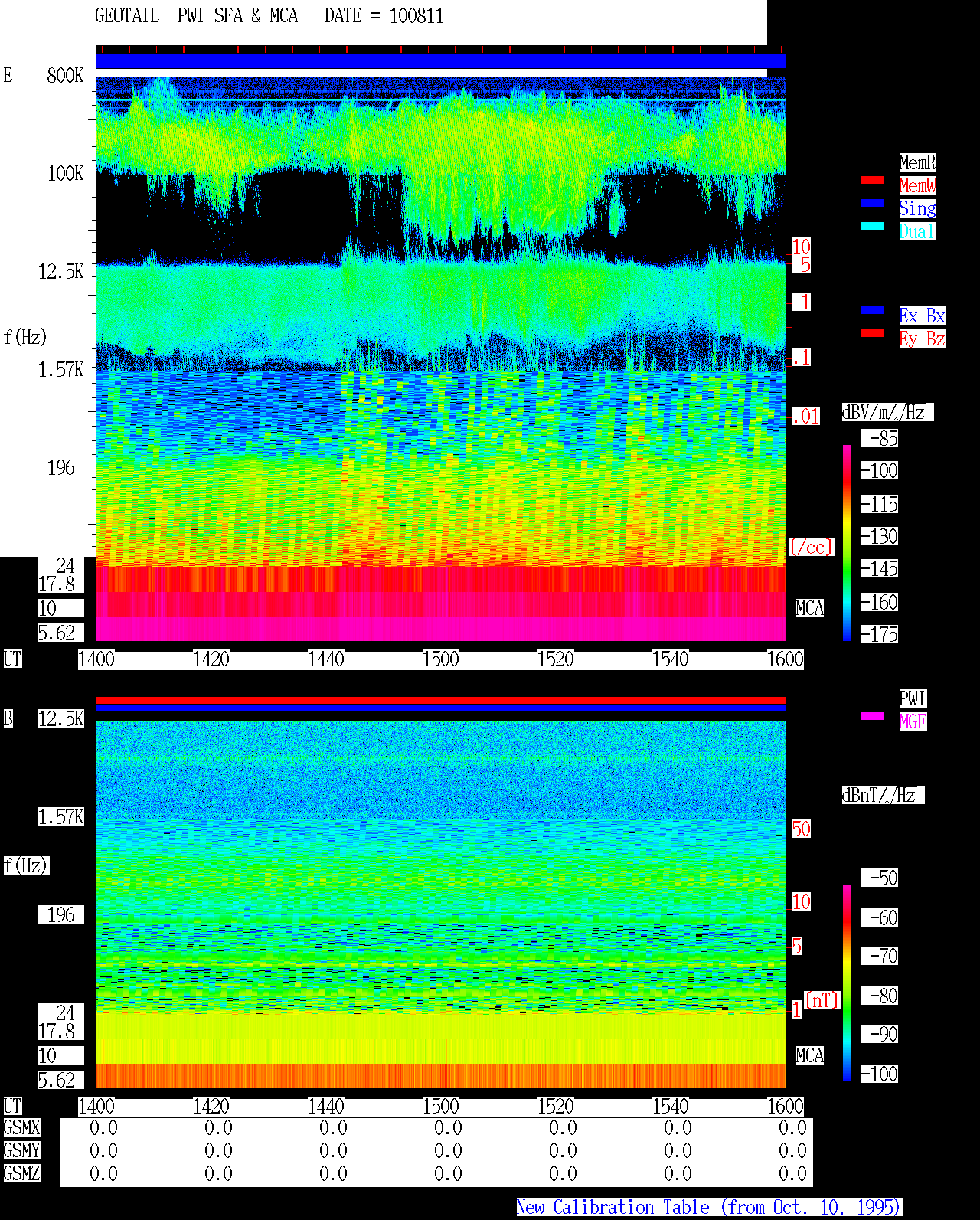Click the GEOTAIL PWI SFA & MCA title
Image resolution: width=980 pixels, height=1220 pixels.
(x=196, y=16)
